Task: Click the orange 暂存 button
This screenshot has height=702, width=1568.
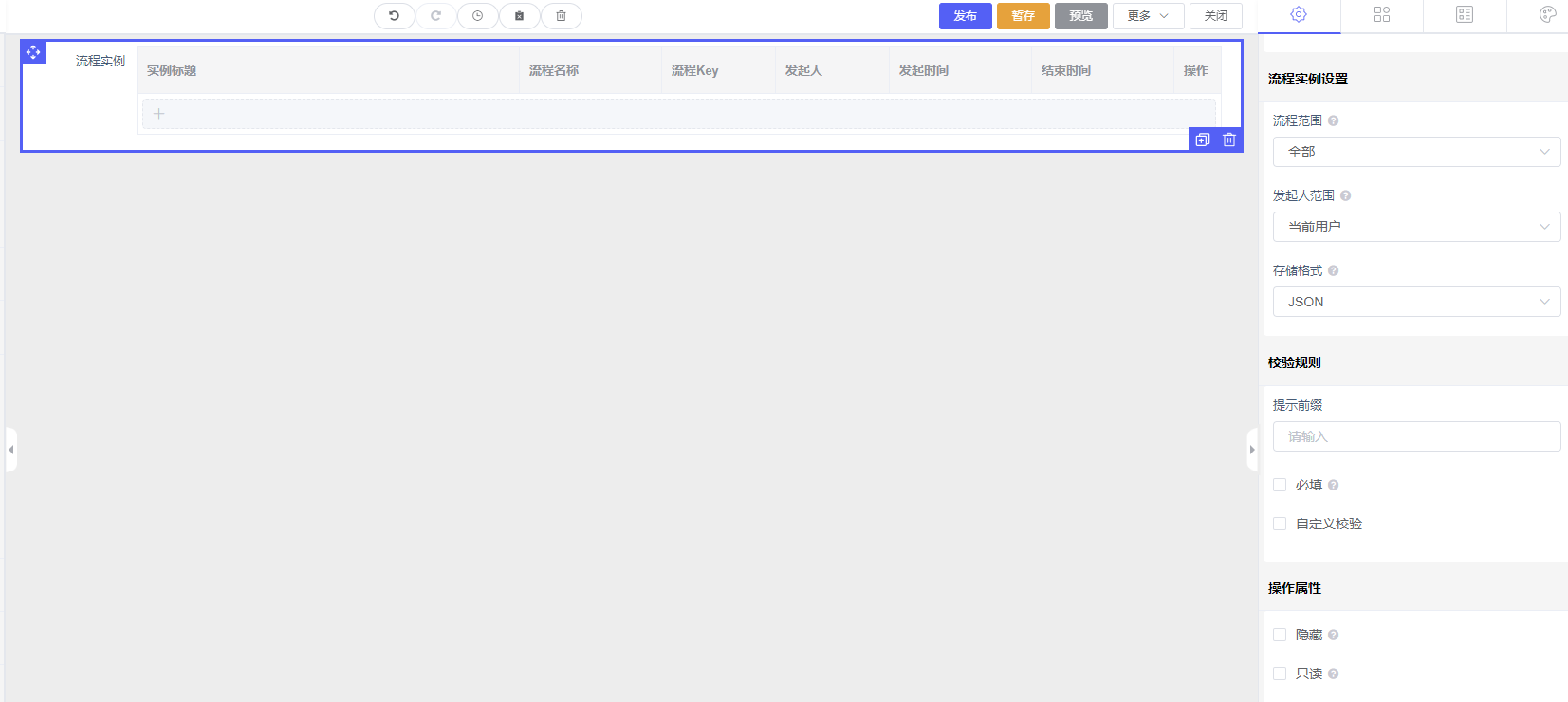Action: 1023,16
